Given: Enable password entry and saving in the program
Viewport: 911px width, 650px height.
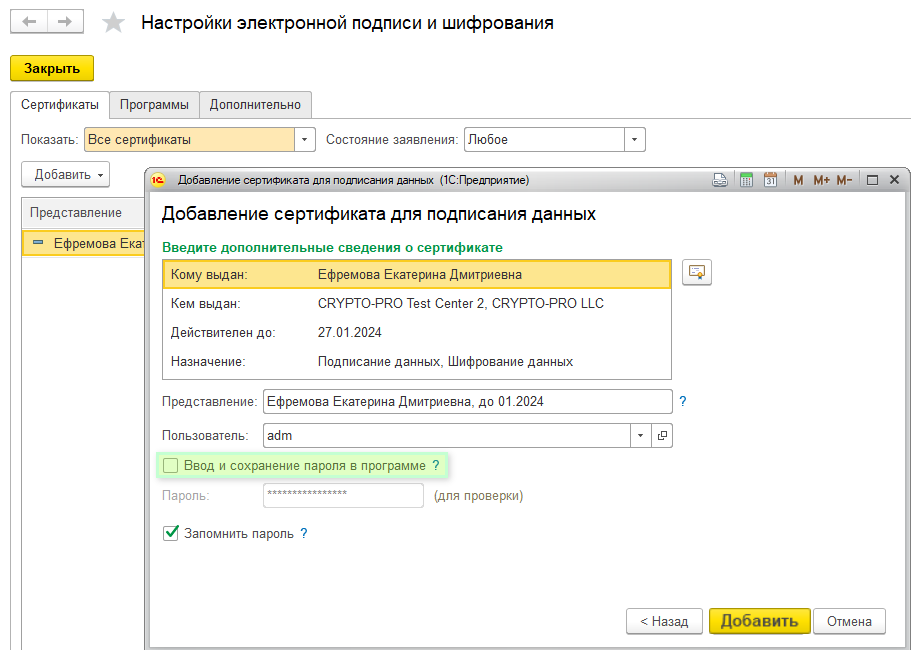Looking at the screenshot, I should click(x=171, y=465).
